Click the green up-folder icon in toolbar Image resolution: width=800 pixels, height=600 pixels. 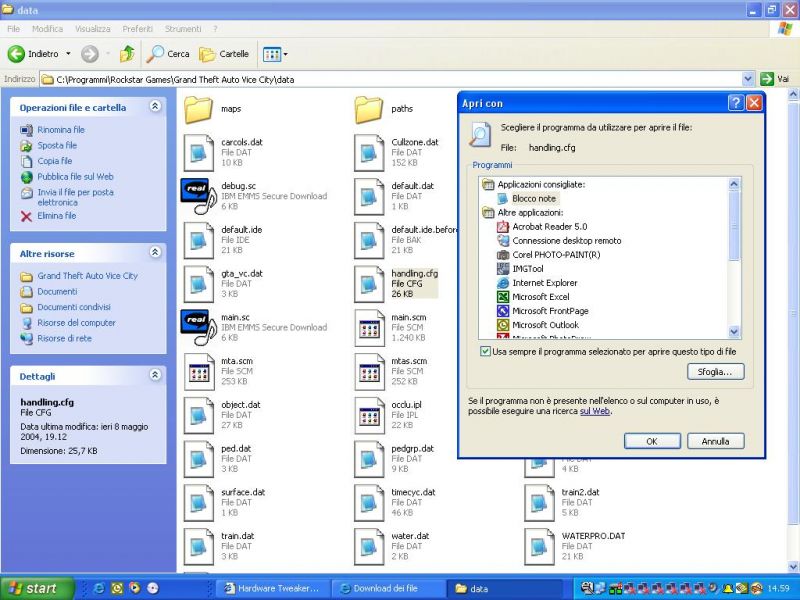coord(127,54)
